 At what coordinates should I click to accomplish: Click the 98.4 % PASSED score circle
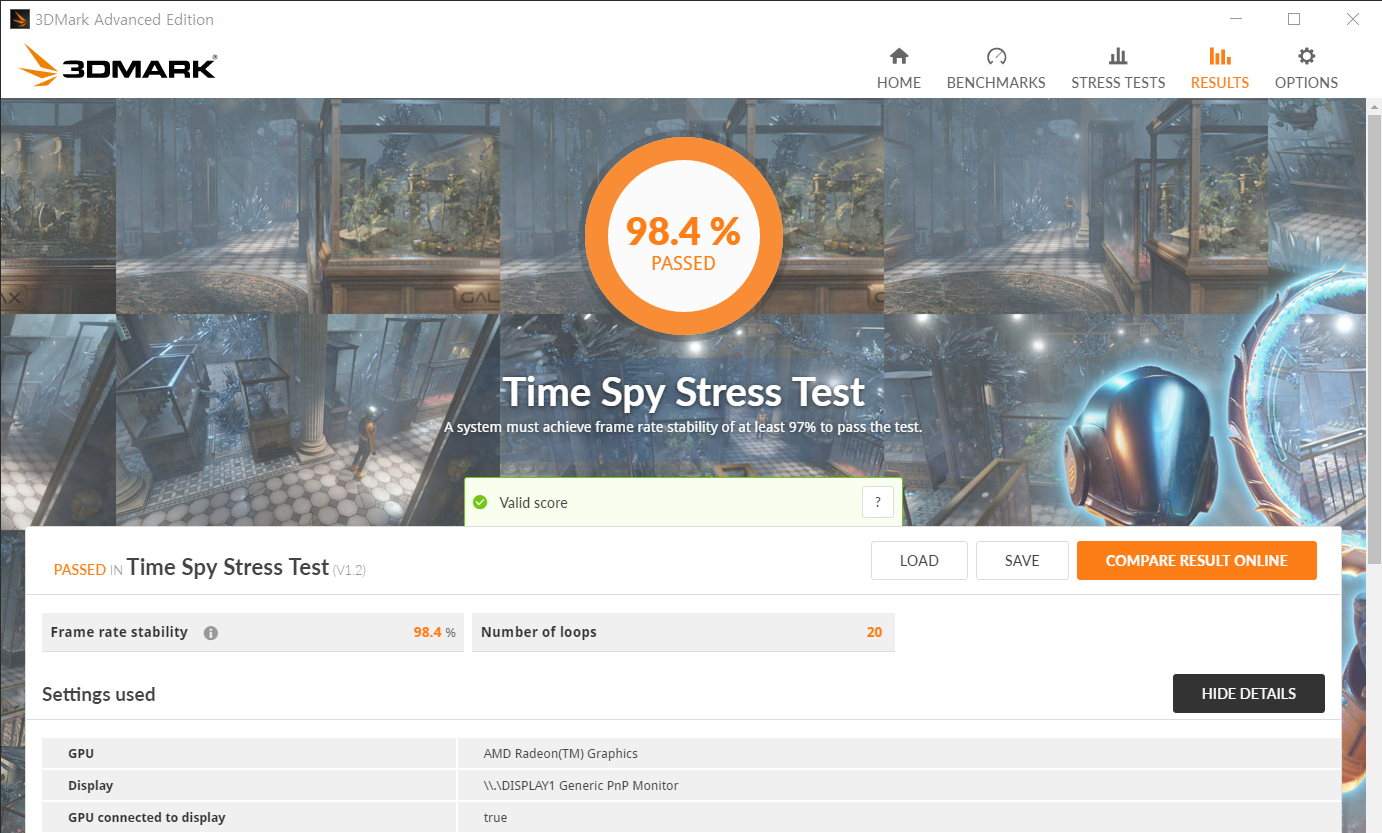[x=683, y=236]
